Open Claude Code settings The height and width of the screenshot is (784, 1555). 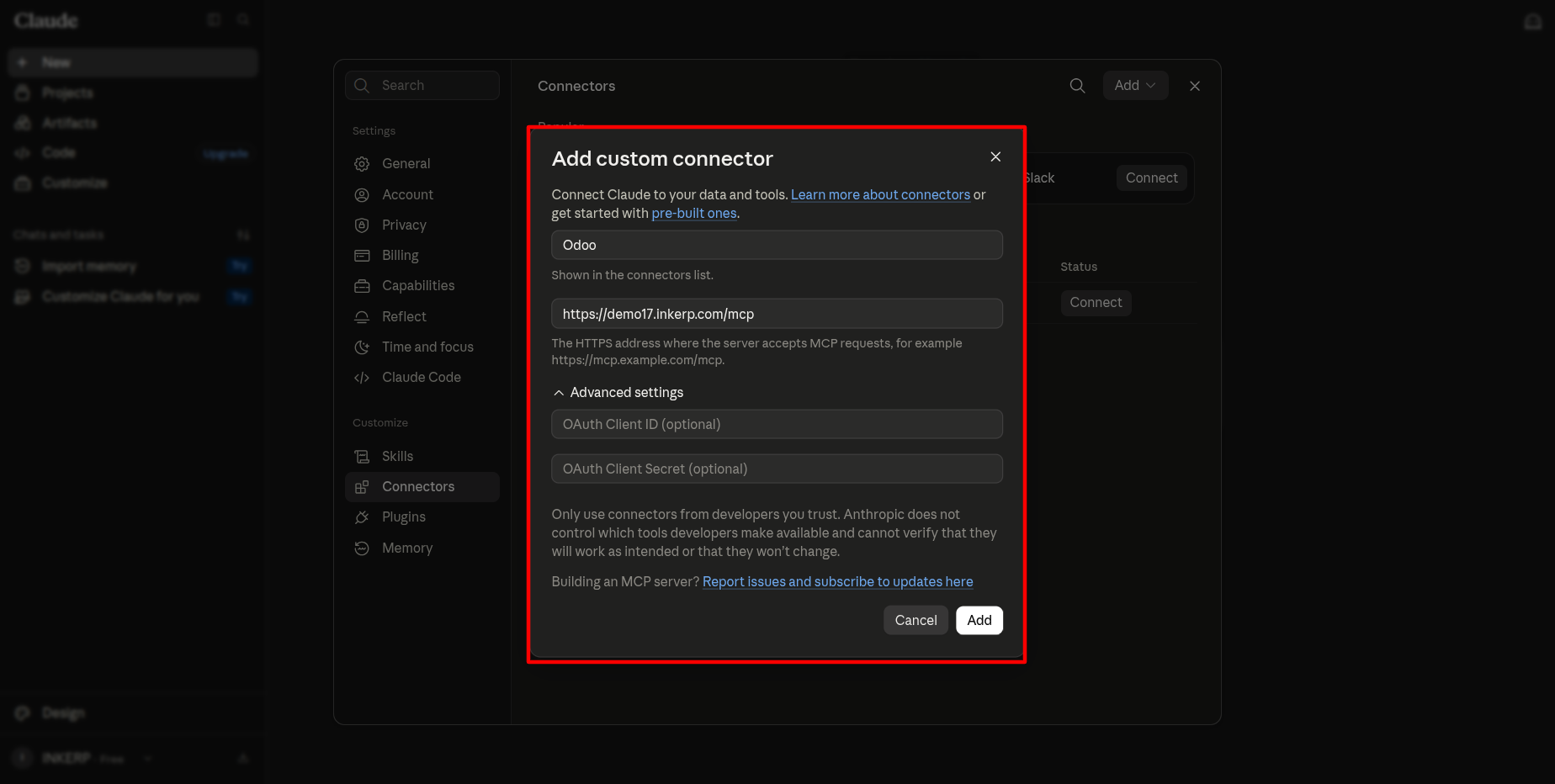(x=422, y=377)
